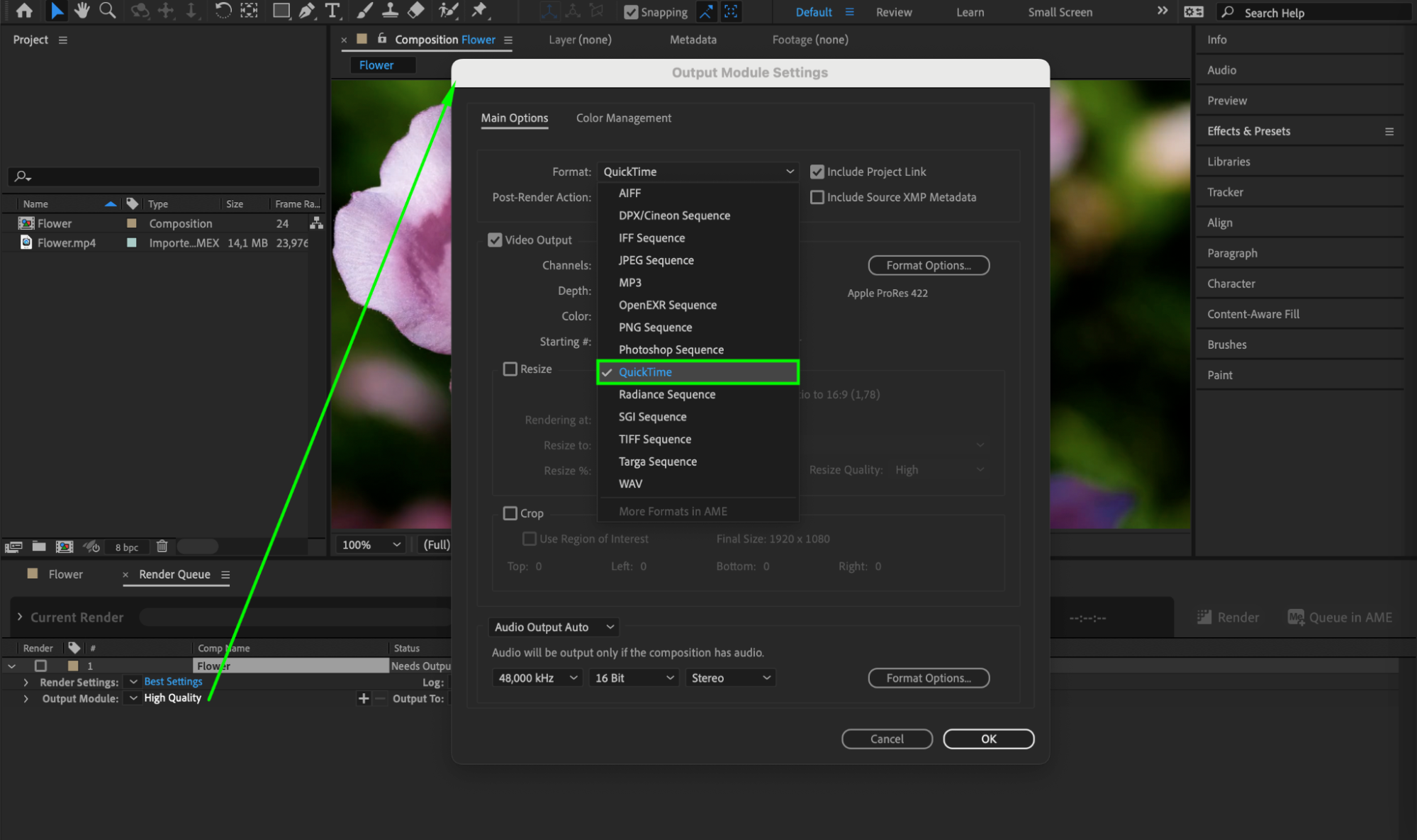Open the Audio Output Auto dropdown
Viewport: 1417px width, 840px height.
click(x=554, y=627)
